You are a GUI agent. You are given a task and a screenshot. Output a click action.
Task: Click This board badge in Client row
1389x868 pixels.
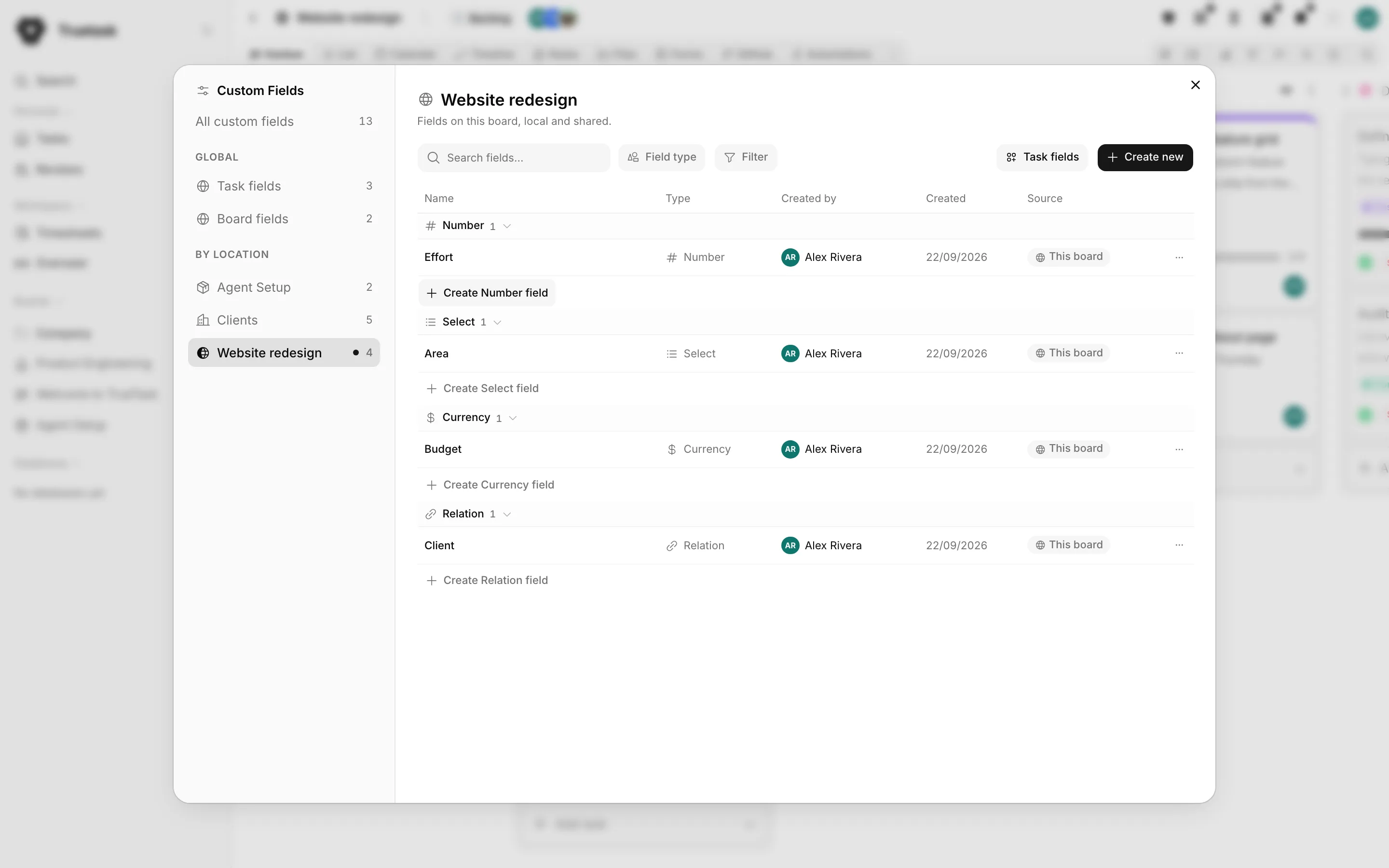(x=1068, y=545)
